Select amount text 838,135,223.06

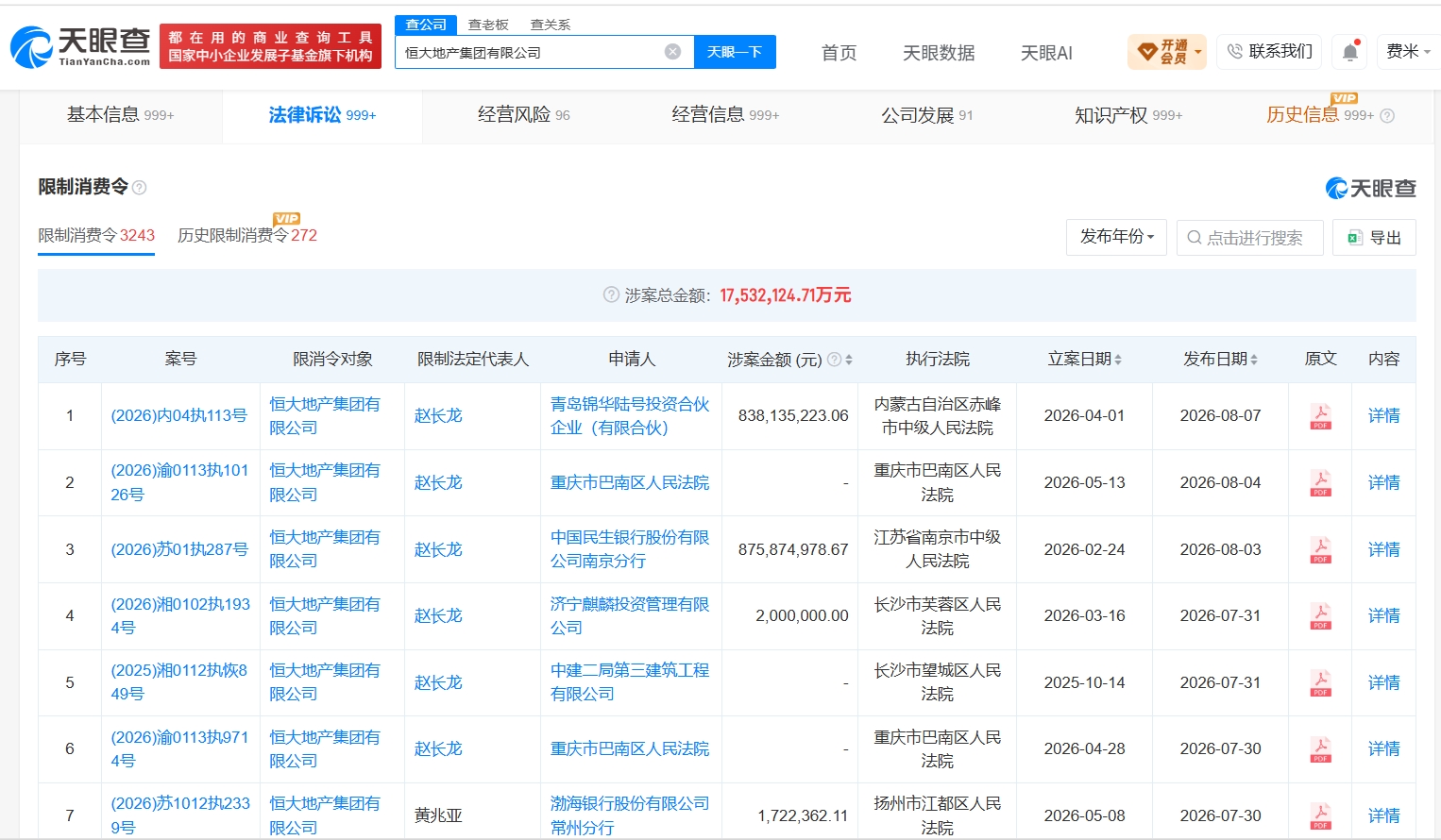coord(793,416)
